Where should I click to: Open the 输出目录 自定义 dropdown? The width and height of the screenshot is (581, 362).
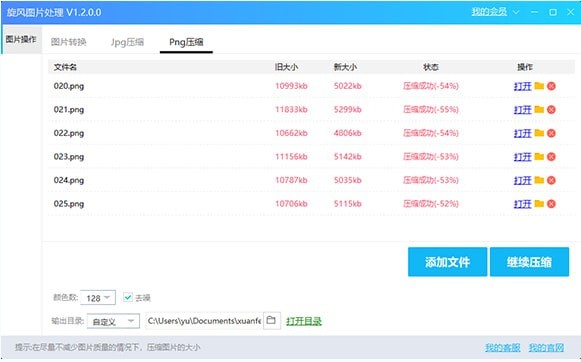click(113, 321)
